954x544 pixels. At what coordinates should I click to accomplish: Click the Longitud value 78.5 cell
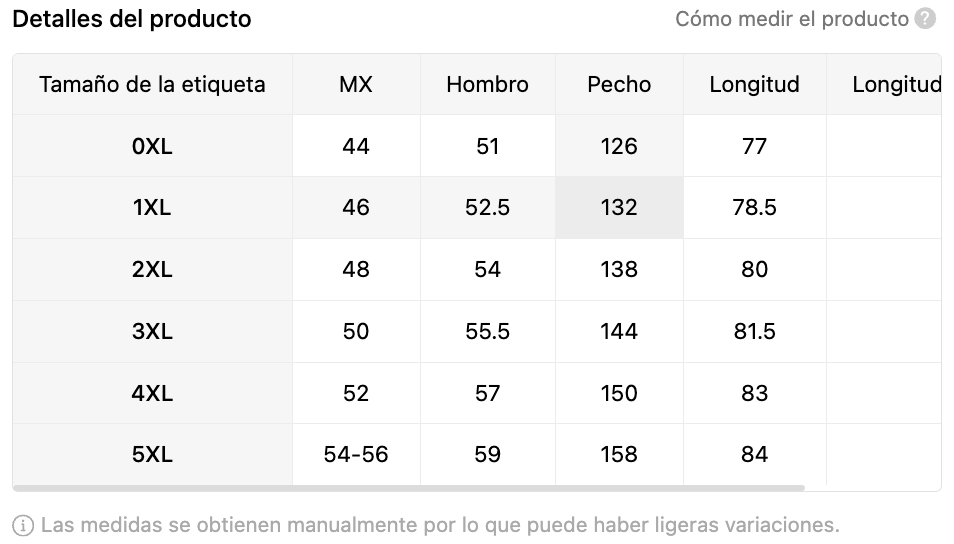tap(754, 207)
